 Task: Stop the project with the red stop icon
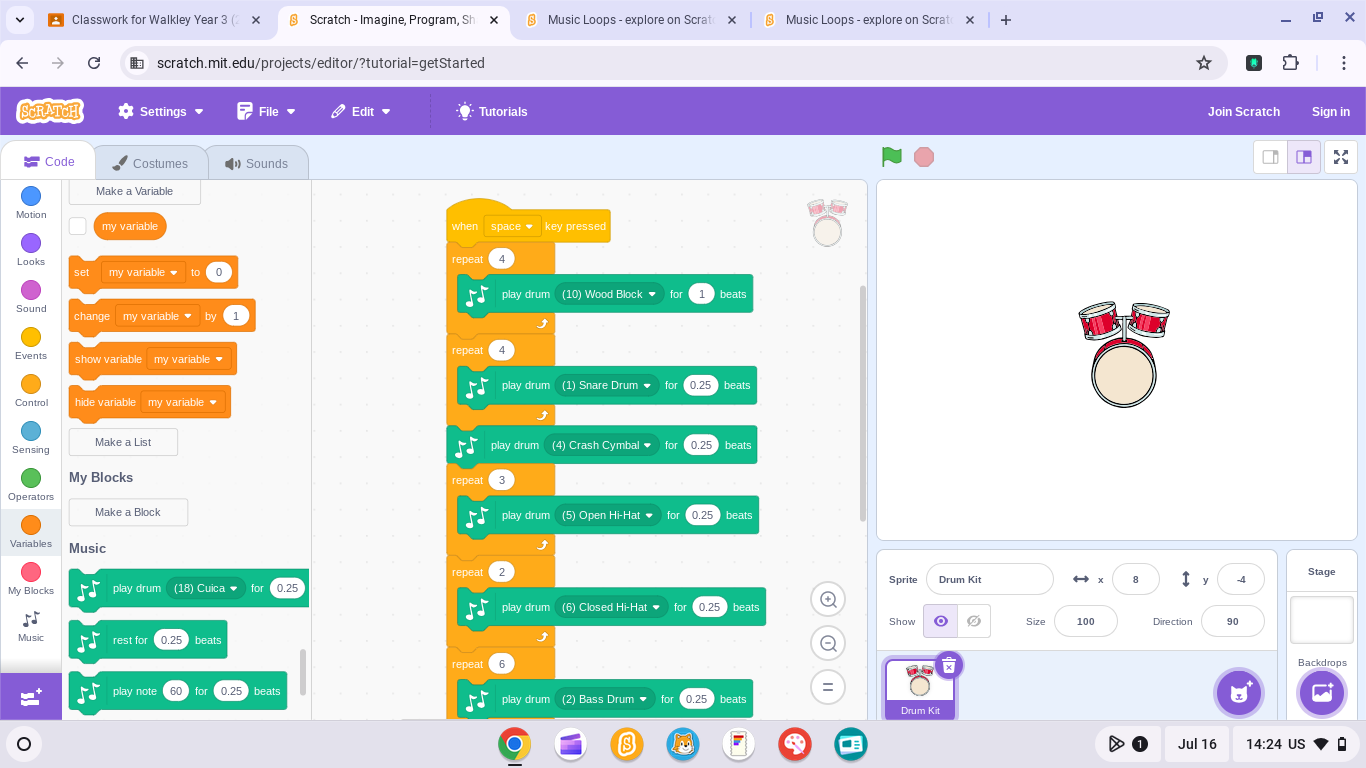coord(924,157)
